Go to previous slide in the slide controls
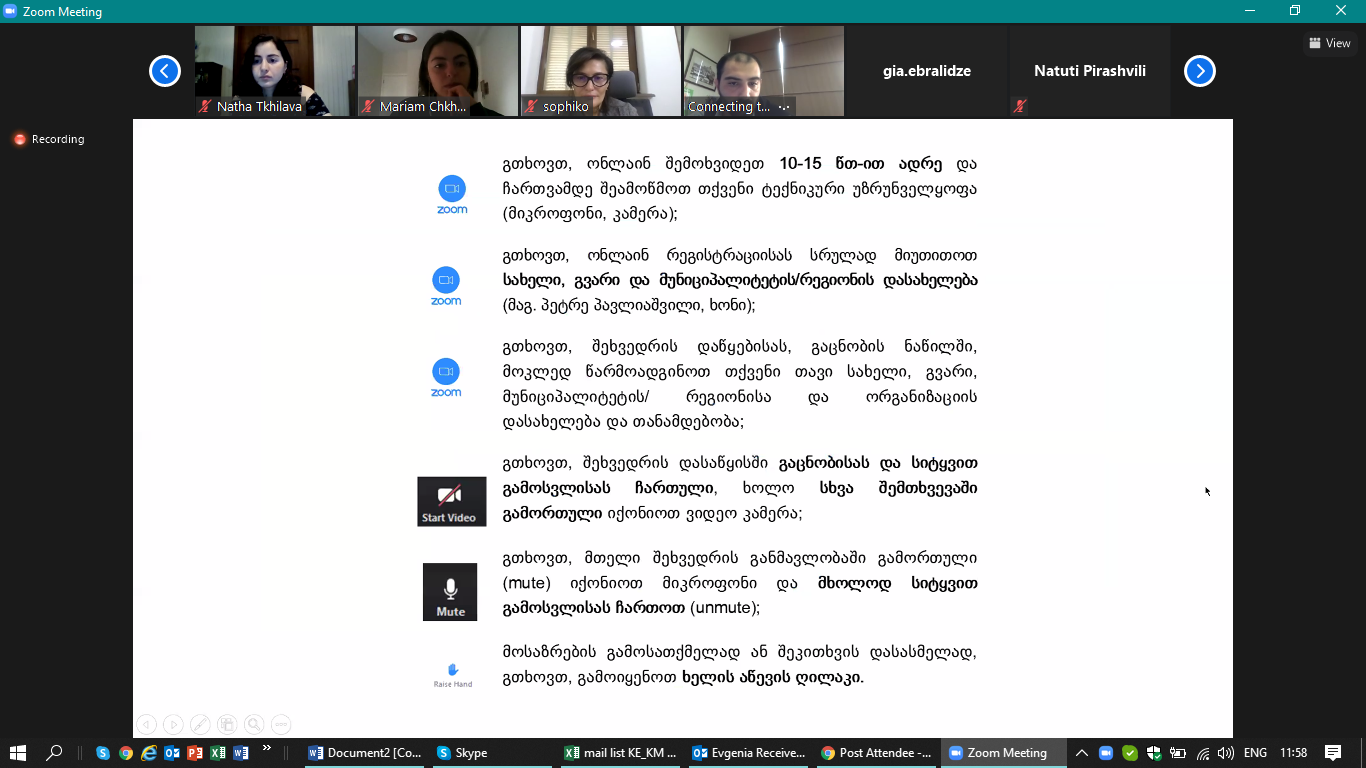1366x768 pixels. (x=146, y=724)
